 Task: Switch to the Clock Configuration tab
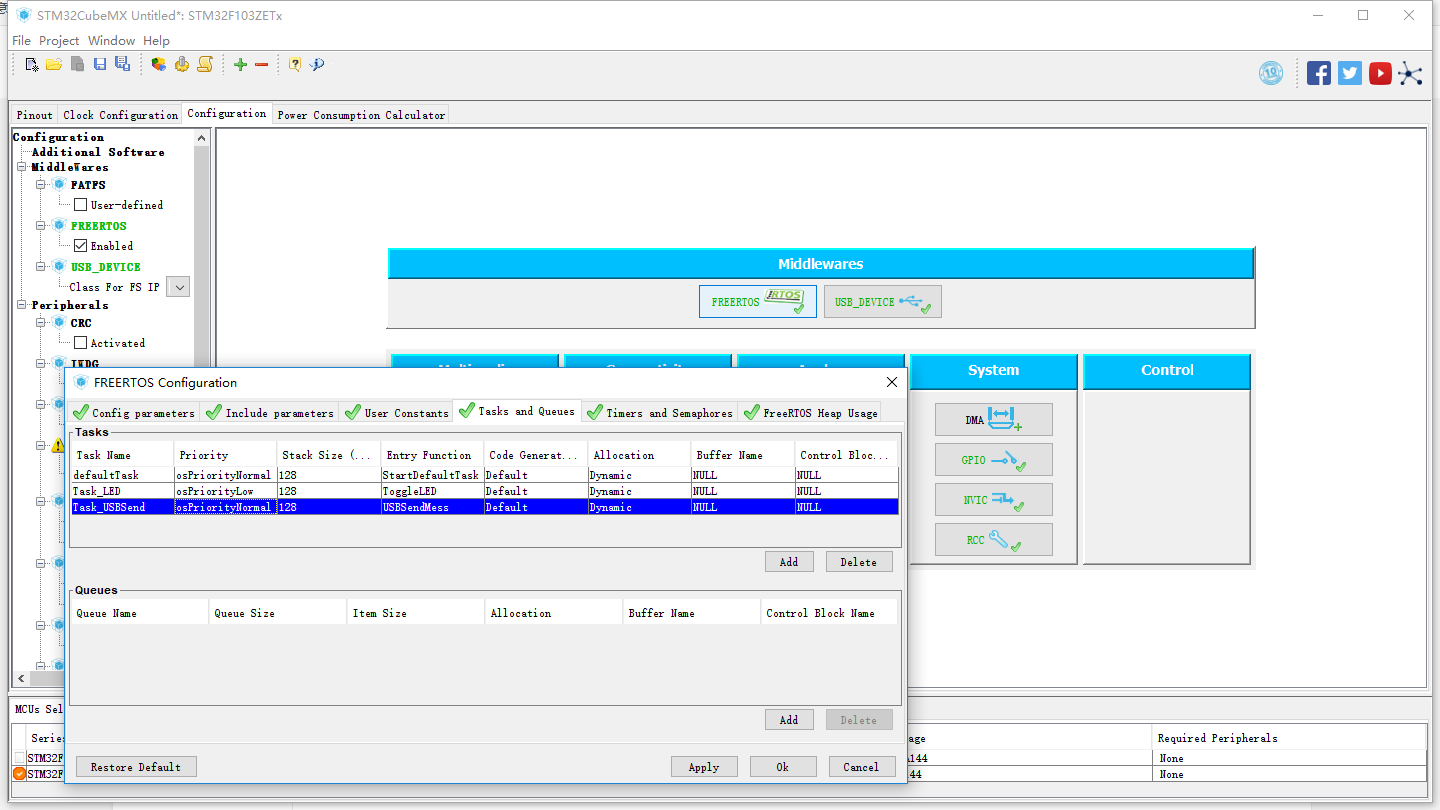pos(120,115)
